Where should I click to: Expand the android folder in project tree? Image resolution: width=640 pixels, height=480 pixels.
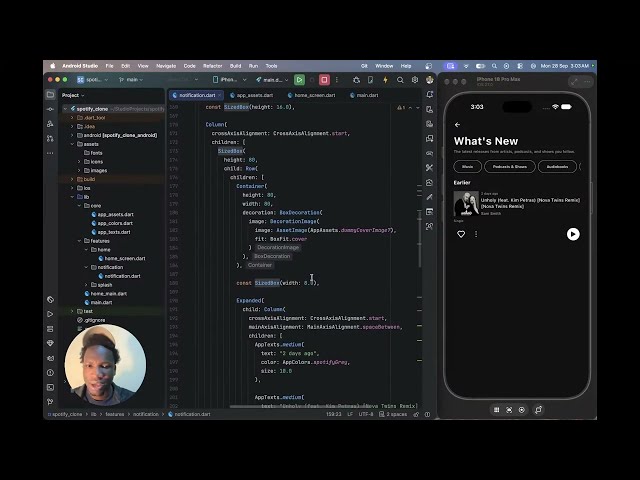coord(72,135)
